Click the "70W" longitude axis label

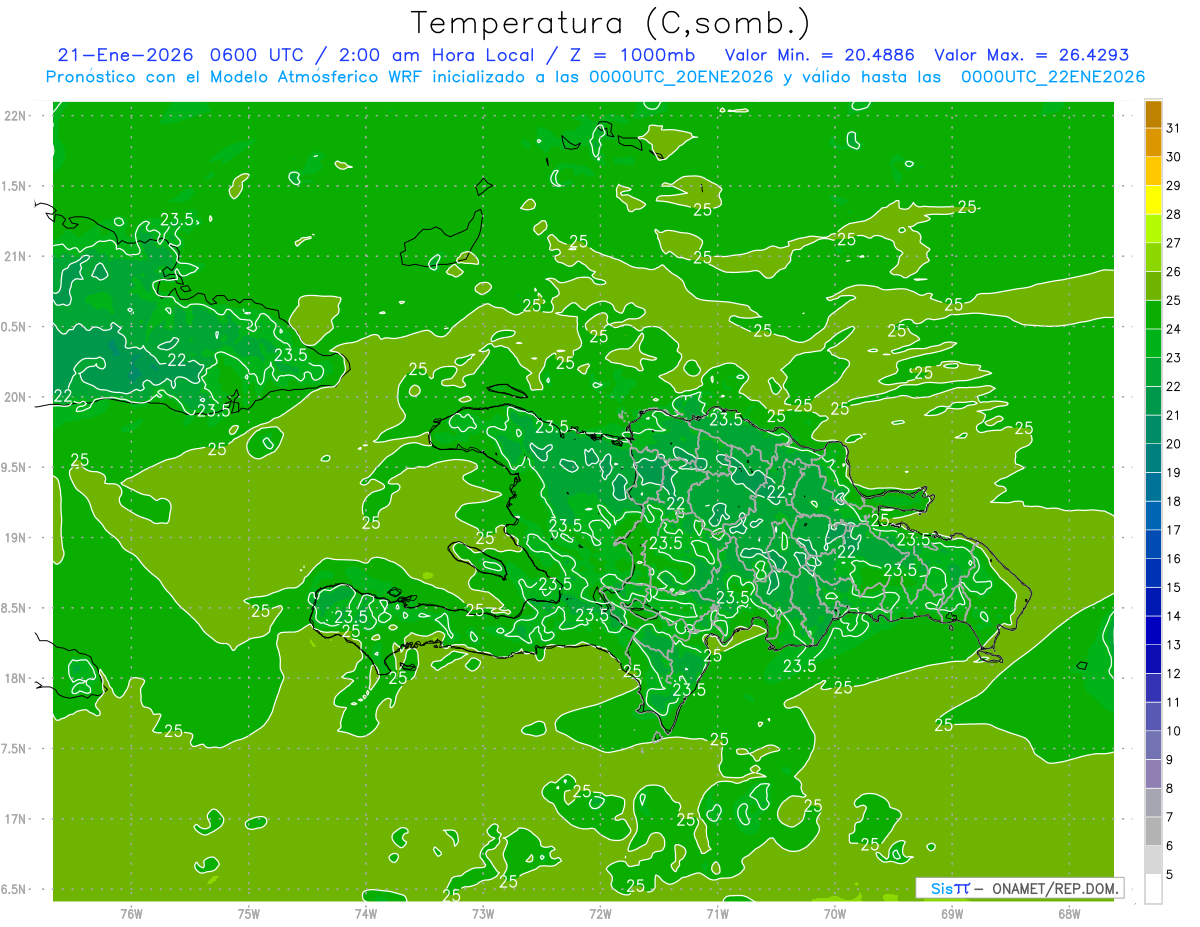coord(835,914)
